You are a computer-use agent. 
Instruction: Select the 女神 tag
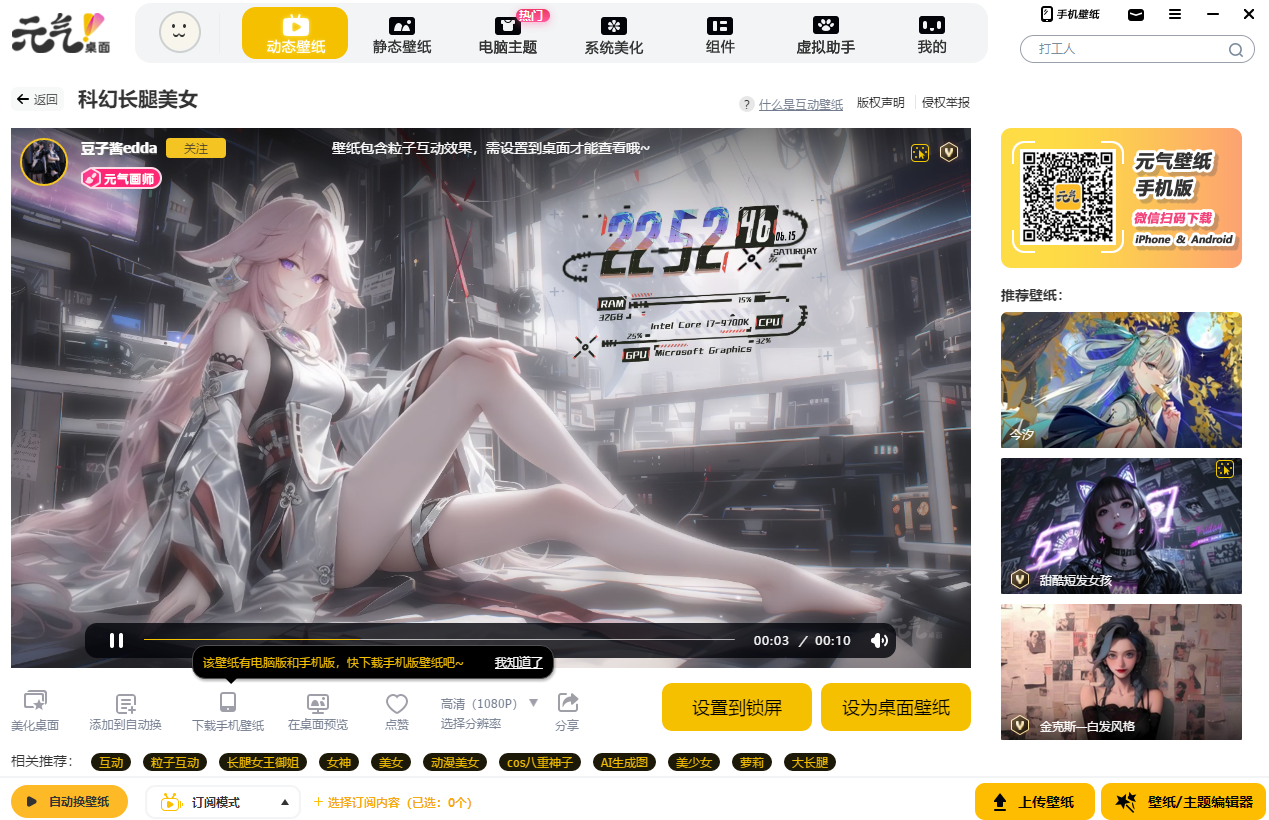coord(340,763)
